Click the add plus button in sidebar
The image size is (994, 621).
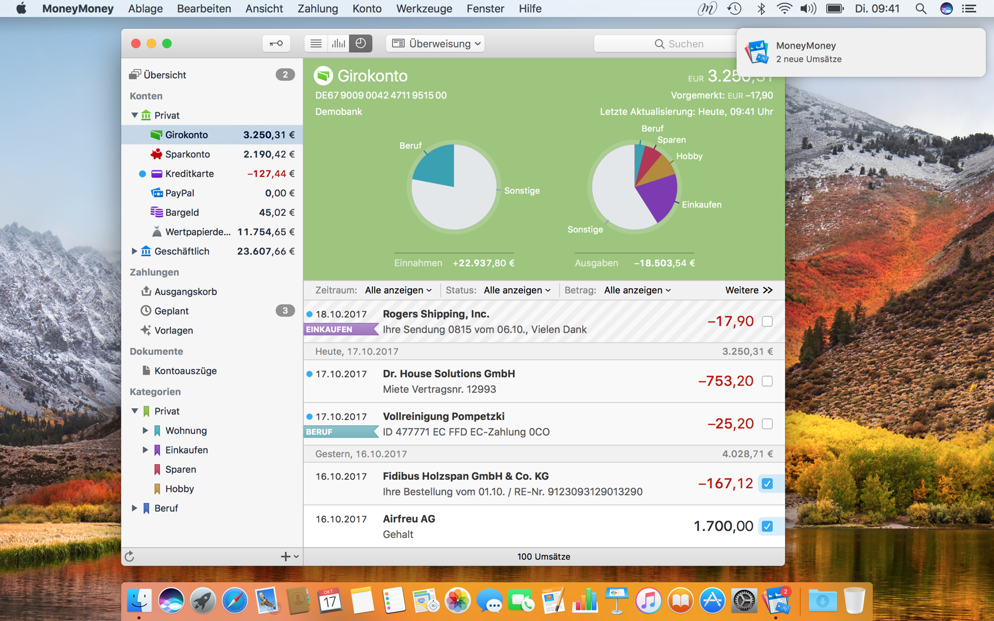[x=289, y=556]
